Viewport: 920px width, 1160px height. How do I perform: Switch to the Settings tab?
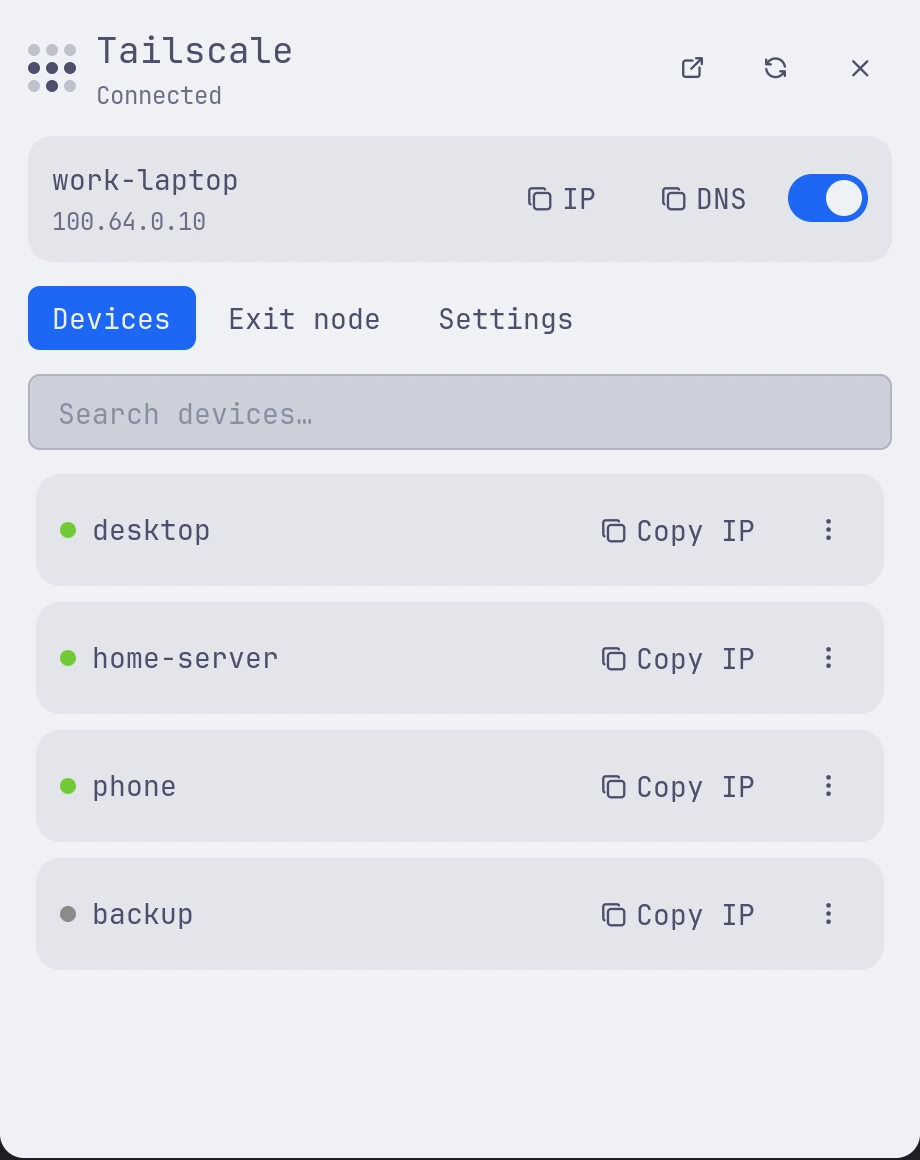tap(506, 319)
